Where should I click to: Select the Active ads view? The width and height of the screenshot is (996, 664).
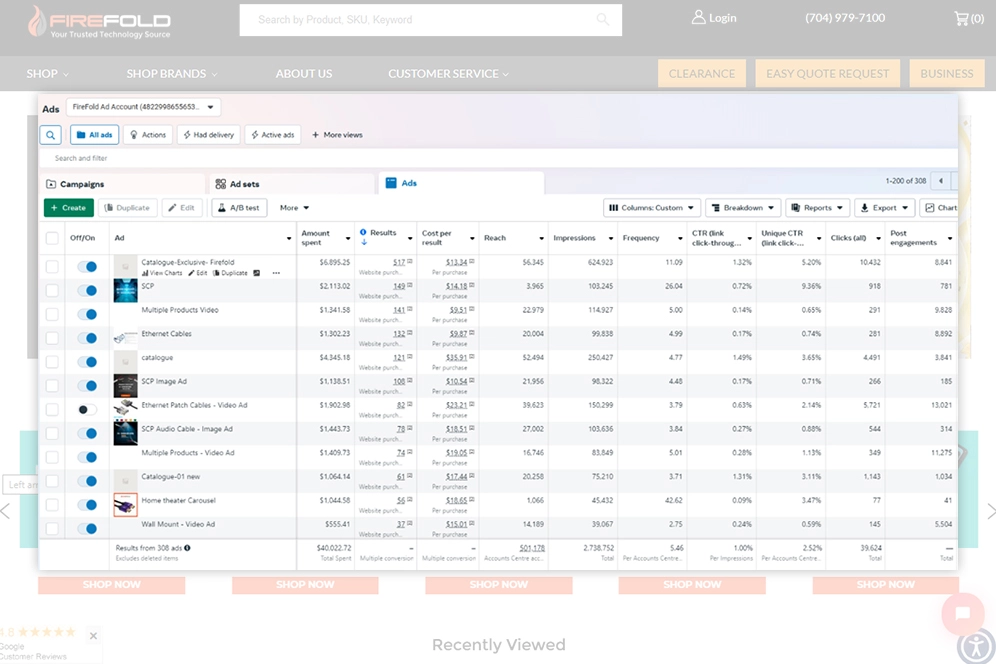(273, 135)
